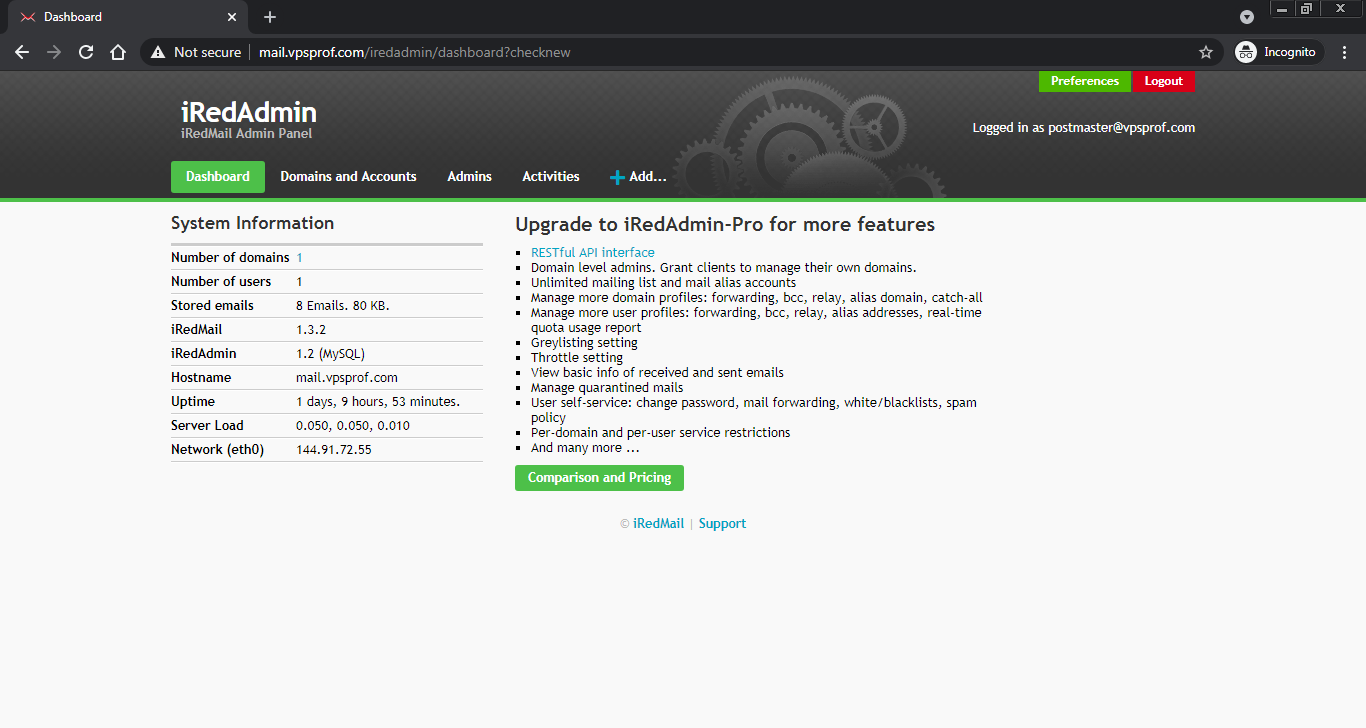The height and width of the screenshot is (728, 1366).
Task: Click 'Logged in as postmaster@vpsprof.com' text
Action: [x=1084, y=127]
